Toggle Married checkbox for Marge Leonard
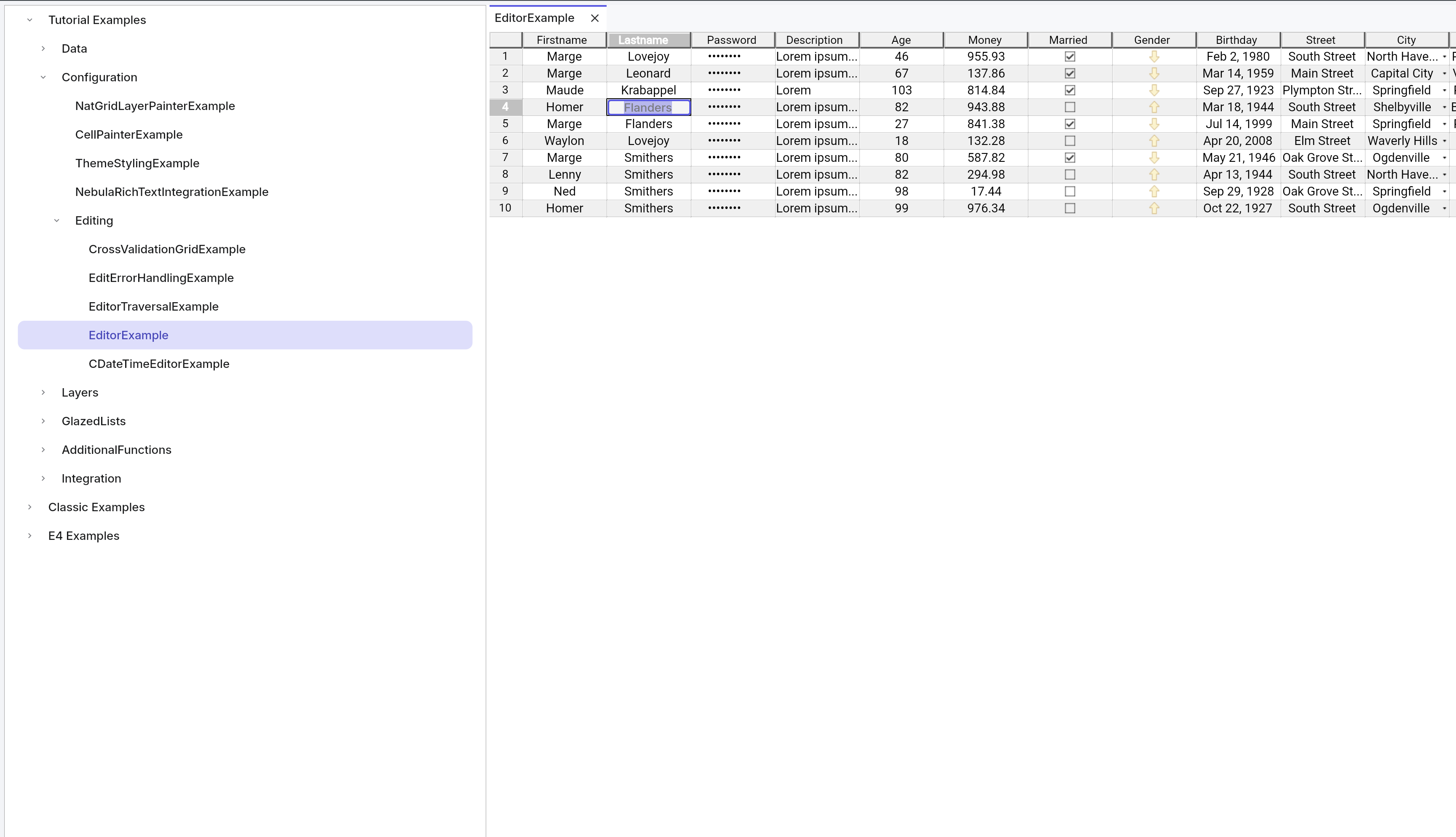 1069,73
